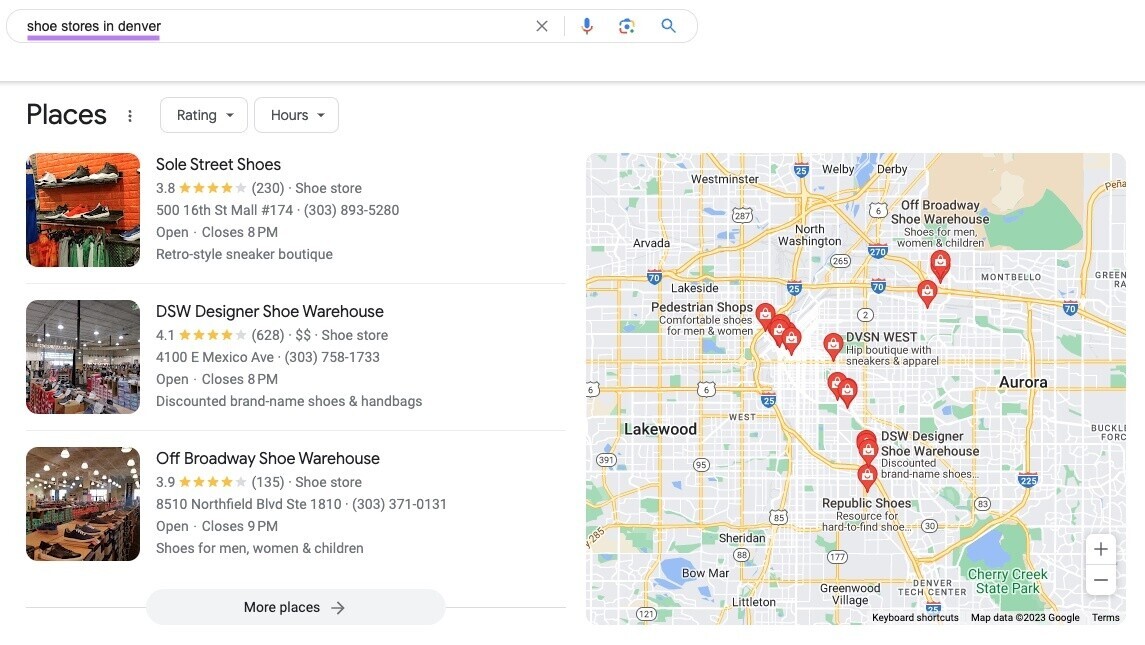Click the More places button
The width and height of the screenshot is (1145, 645).
(x=295, y=607)
